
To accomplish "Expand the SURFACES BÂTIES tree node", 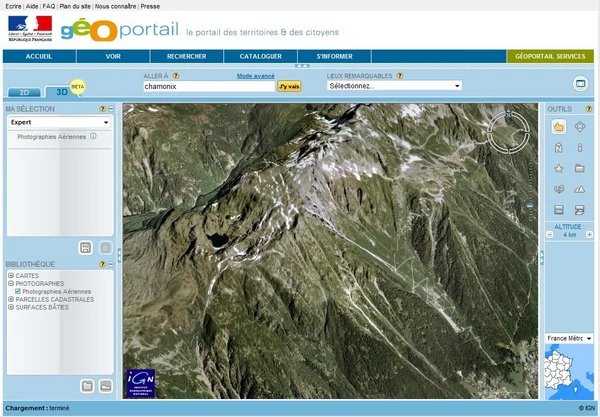I will click(11, 307).
